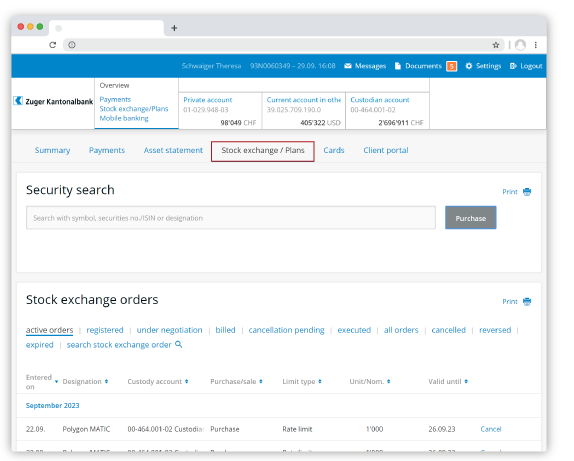Open the Client portal tab
Viewport: 574px width, 461px height.
(x=386, y=150)
